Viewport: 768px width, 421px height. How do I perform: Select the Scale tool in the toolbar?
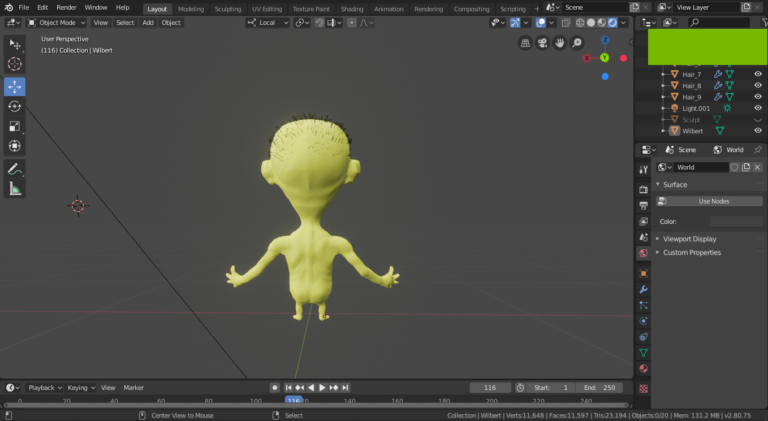pyautogui.click(x=14, y=126)
